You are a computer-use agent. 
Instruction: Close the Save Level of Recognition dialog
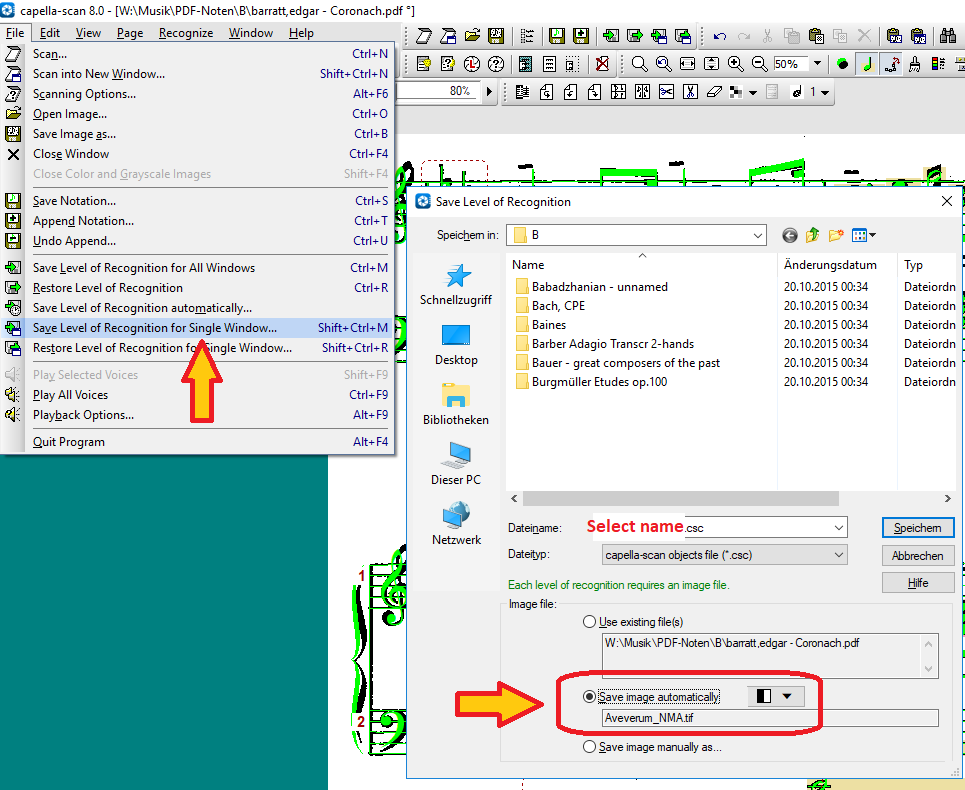click(x=947, y=201)
